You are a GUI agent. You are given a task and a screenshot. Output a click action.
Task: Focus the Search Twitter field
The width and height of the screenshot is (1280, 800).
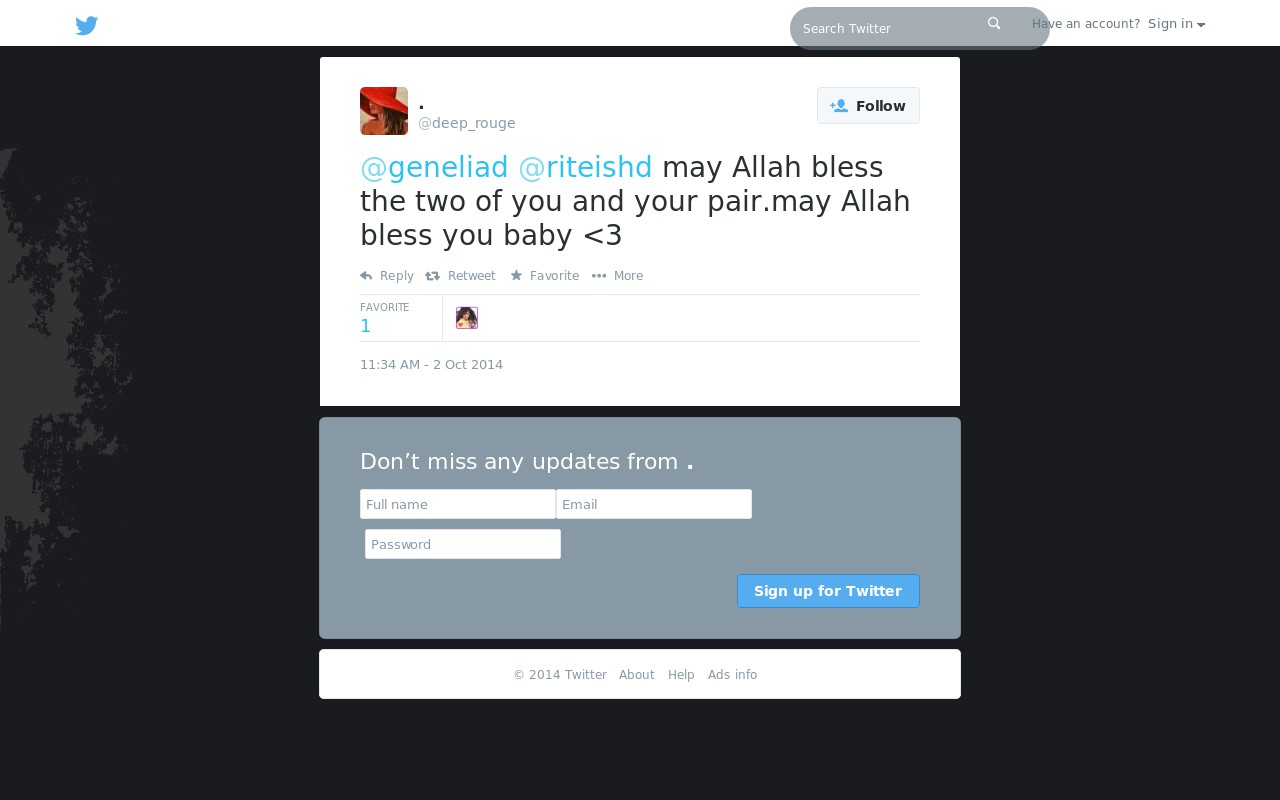click(x=890, y=28)
